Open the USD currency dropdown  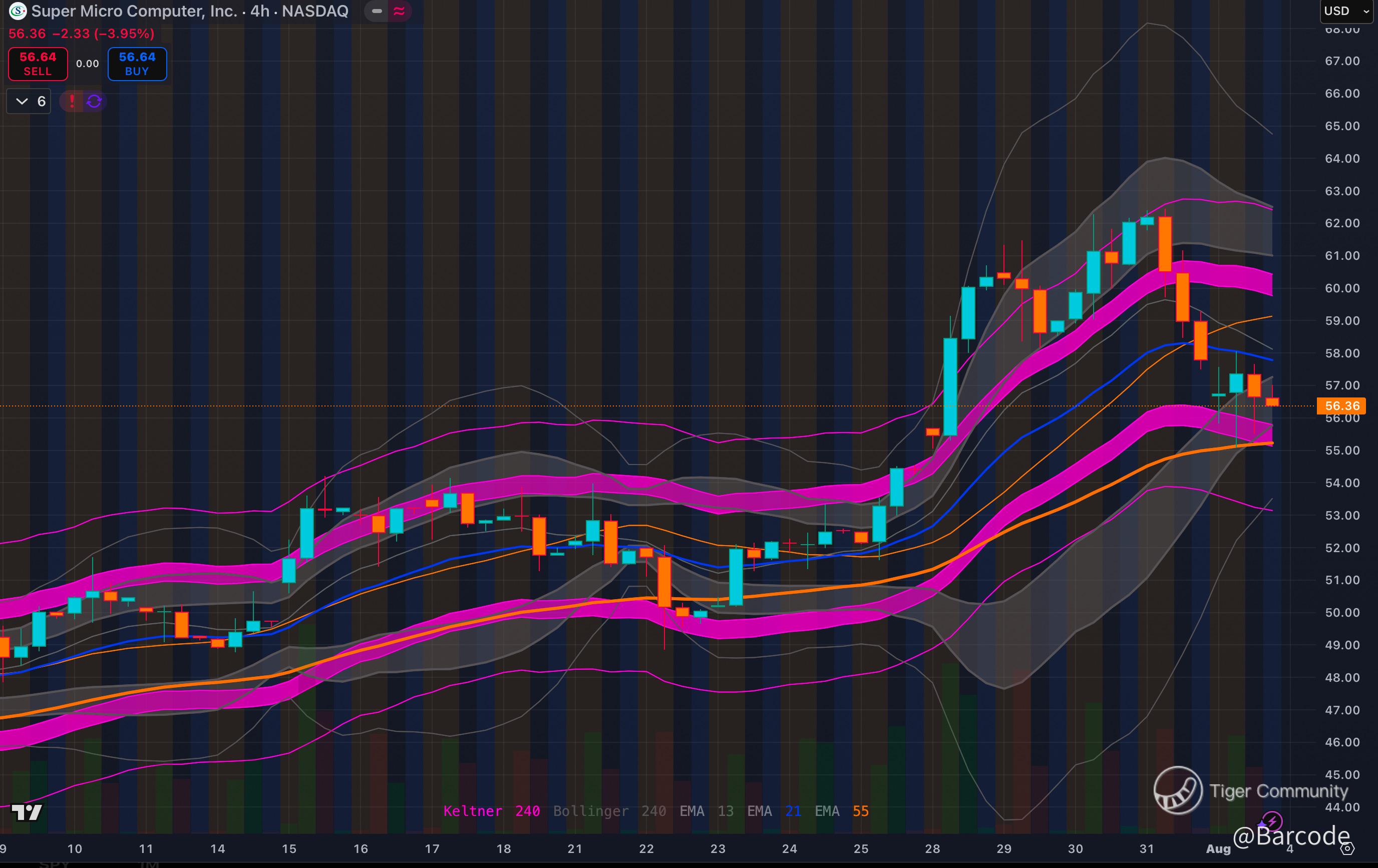1346,11
